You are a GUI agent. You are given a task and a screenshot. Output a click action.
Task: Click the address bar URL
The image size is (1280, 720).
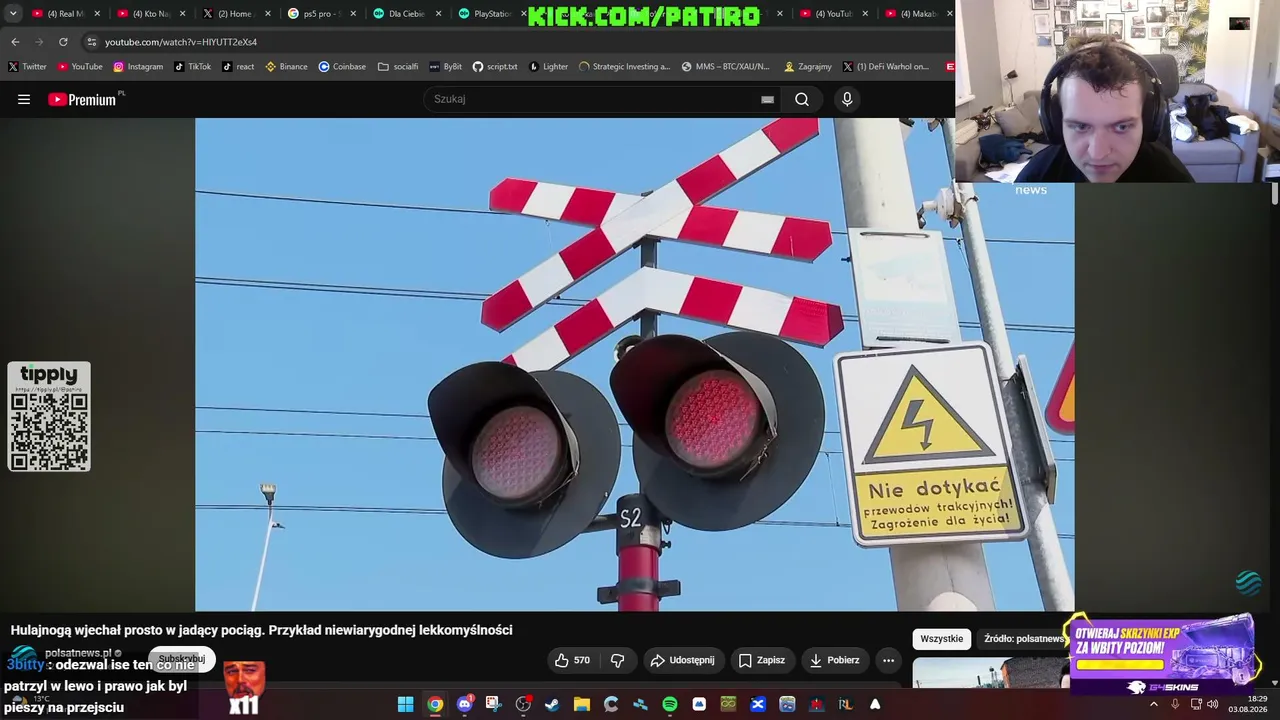tap(181, 42)
